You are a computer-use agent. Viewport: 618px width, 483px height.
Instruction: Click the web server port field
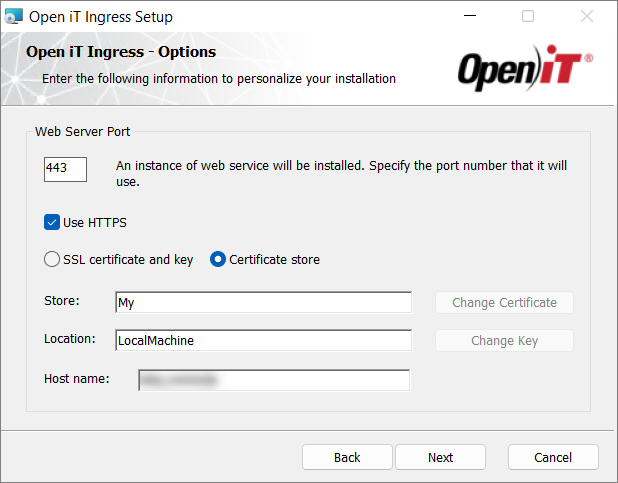point(65,170)
